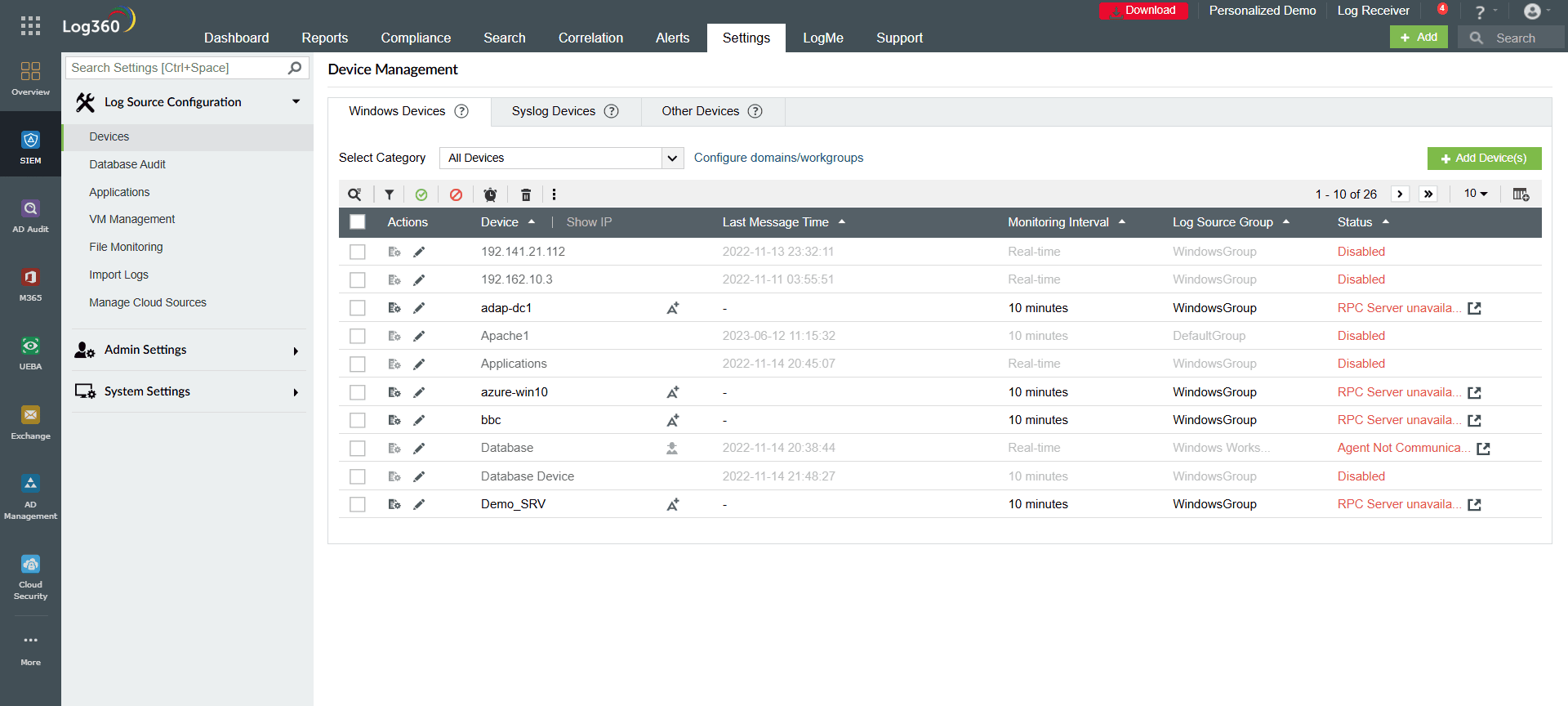Open the Personalized Demo link

click(x=1262, y=11)
